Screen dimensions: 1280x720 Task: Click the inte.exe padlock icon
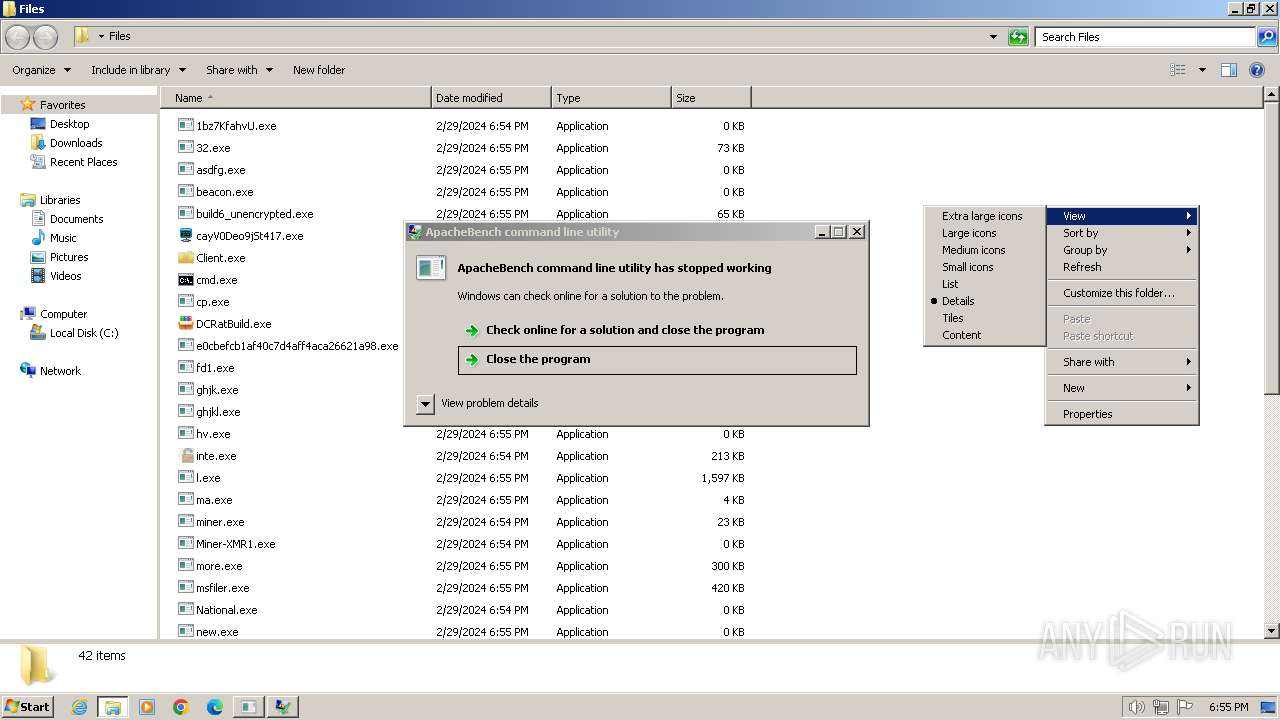tap(186, 456)
